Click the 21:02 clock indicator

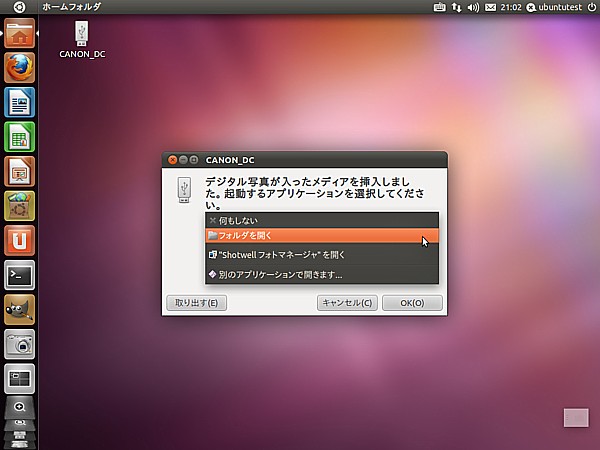(511, 7)
